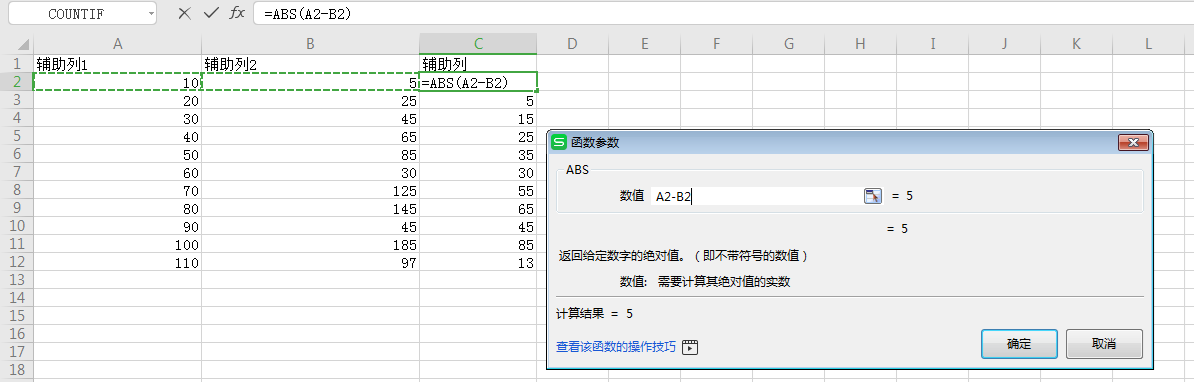Click cell A7 with value 60
1194x382 pixels.
tap(117, 172)
